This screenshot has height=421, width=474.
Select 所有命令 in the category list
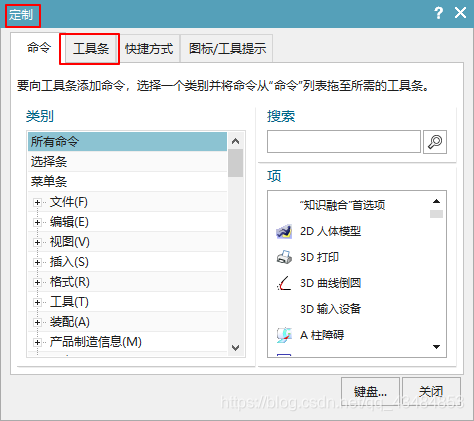click(128, 142)
